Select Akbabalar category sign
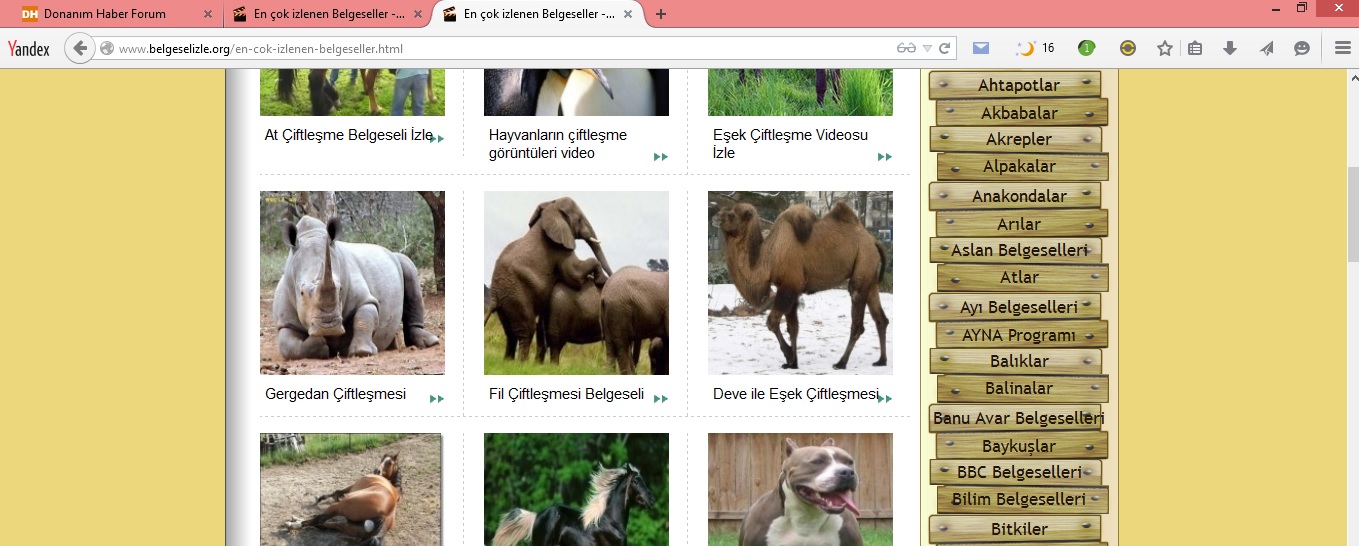The image size is (1359, 546). click(1022, 112)
